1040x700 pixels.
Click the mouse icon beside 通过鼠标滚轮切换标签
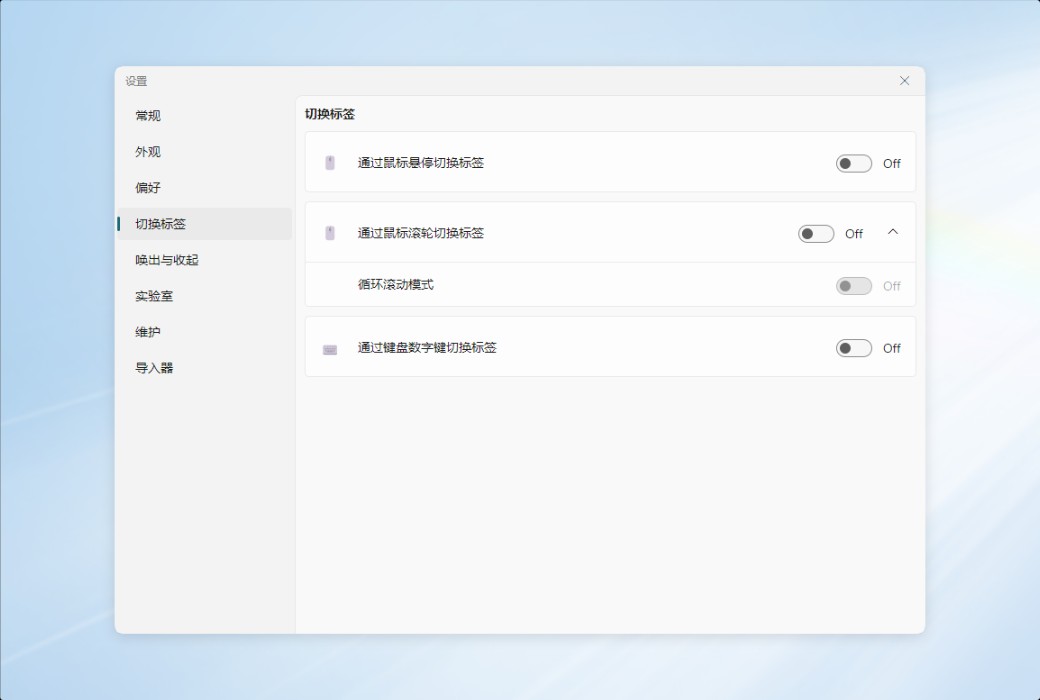click(x=330, y=233)
